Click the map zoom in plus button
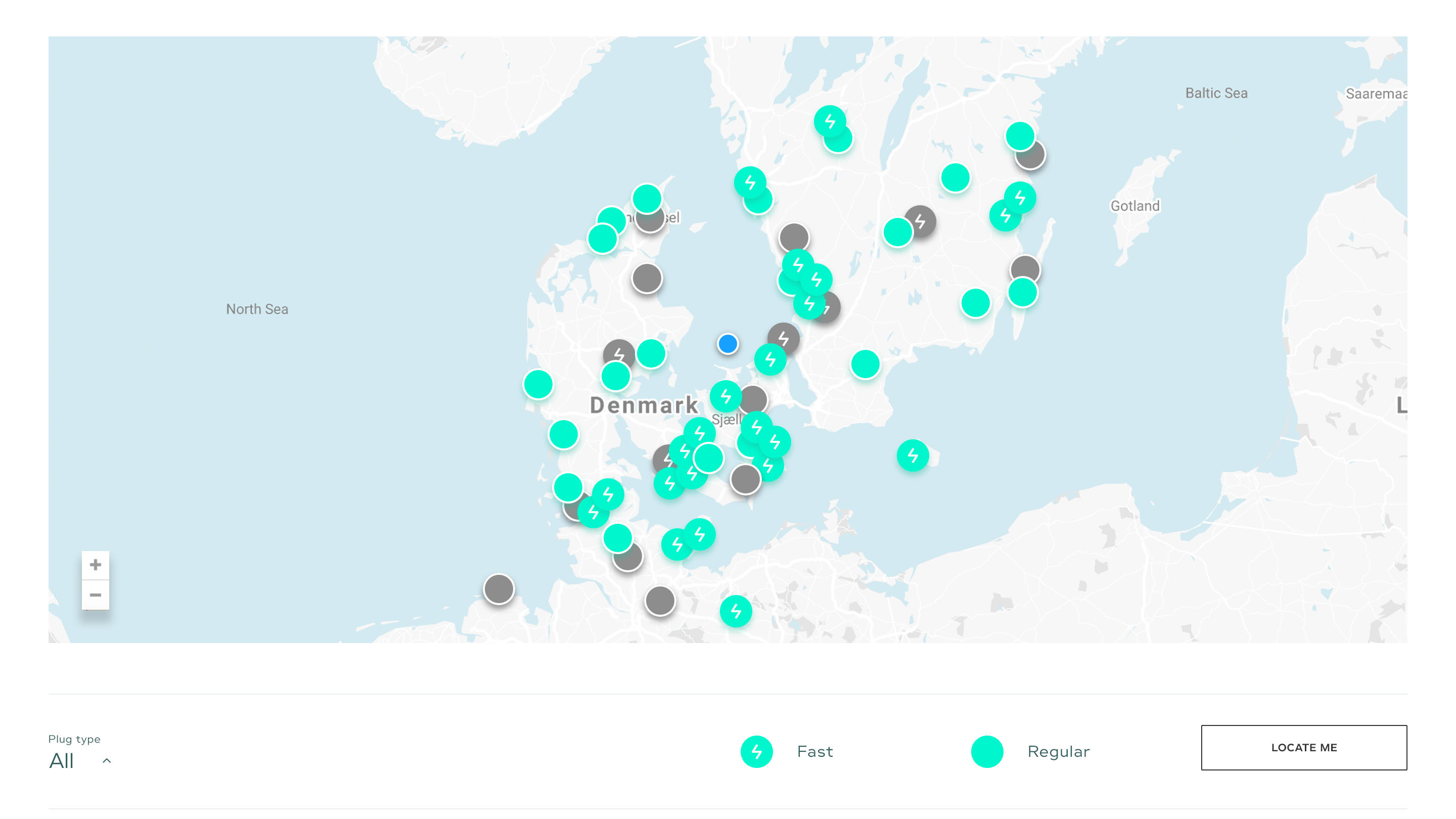This screenshot has width=1456, height=819. tap(95, 565)
